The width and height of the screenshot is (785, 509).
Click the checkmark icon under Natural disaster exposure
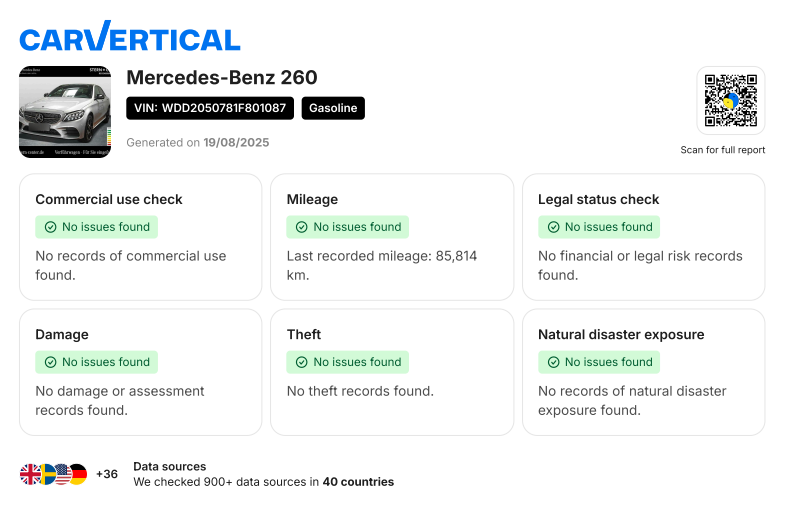tap(553, 362)
